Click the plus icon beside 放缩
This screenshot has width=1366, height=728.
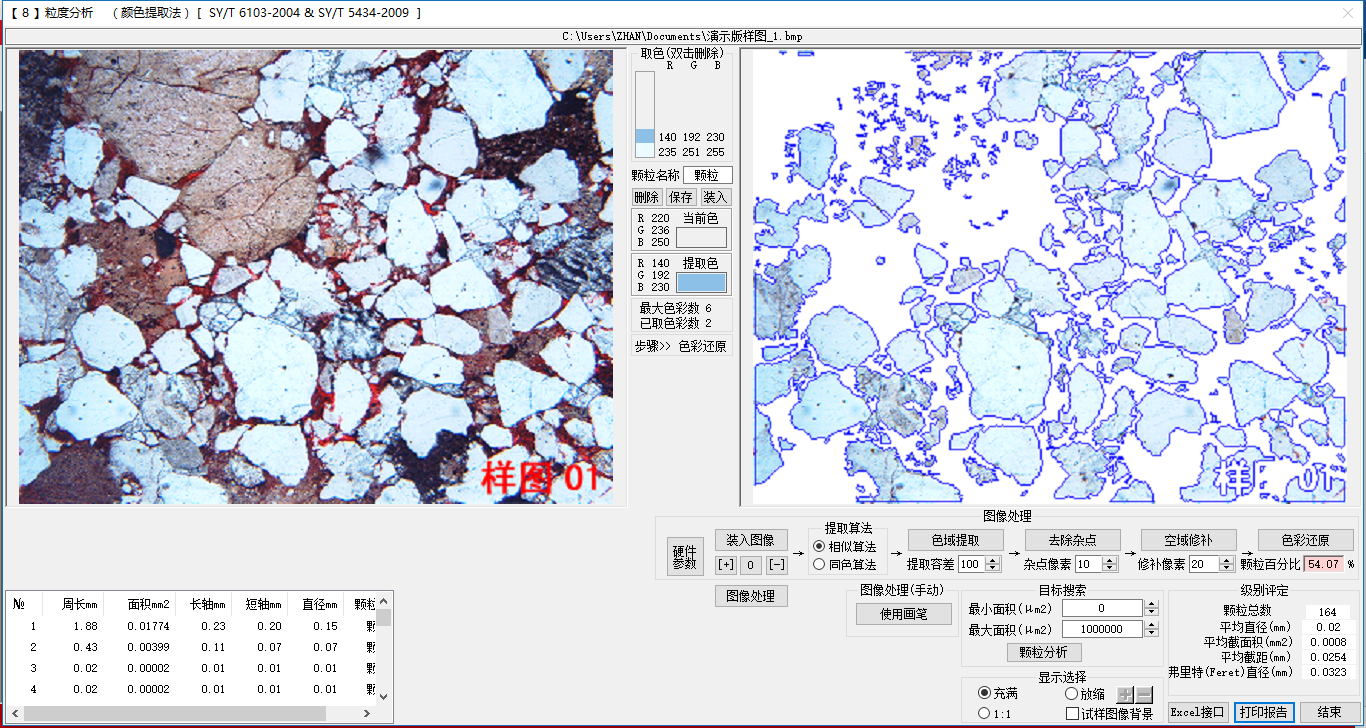(1125, 695)
